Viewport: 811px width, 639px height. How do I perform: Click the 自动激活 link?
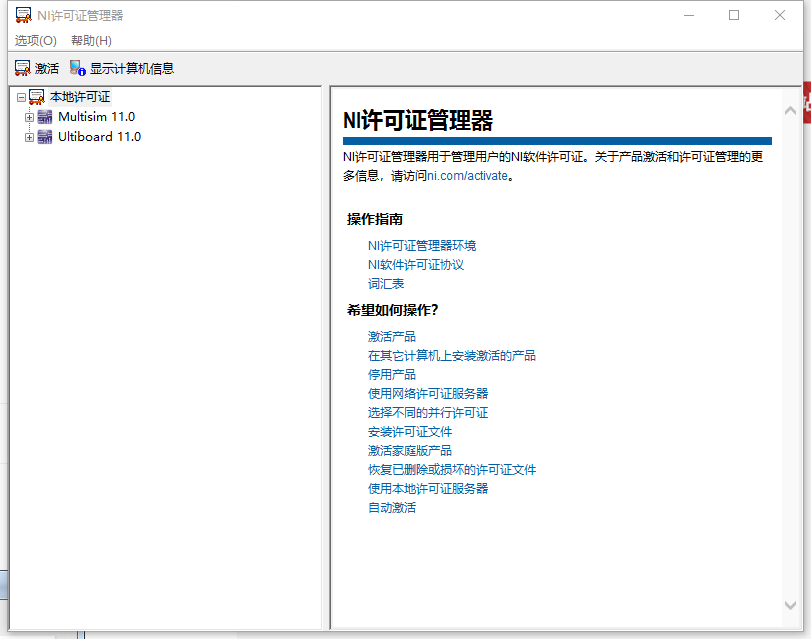(392, 507)
